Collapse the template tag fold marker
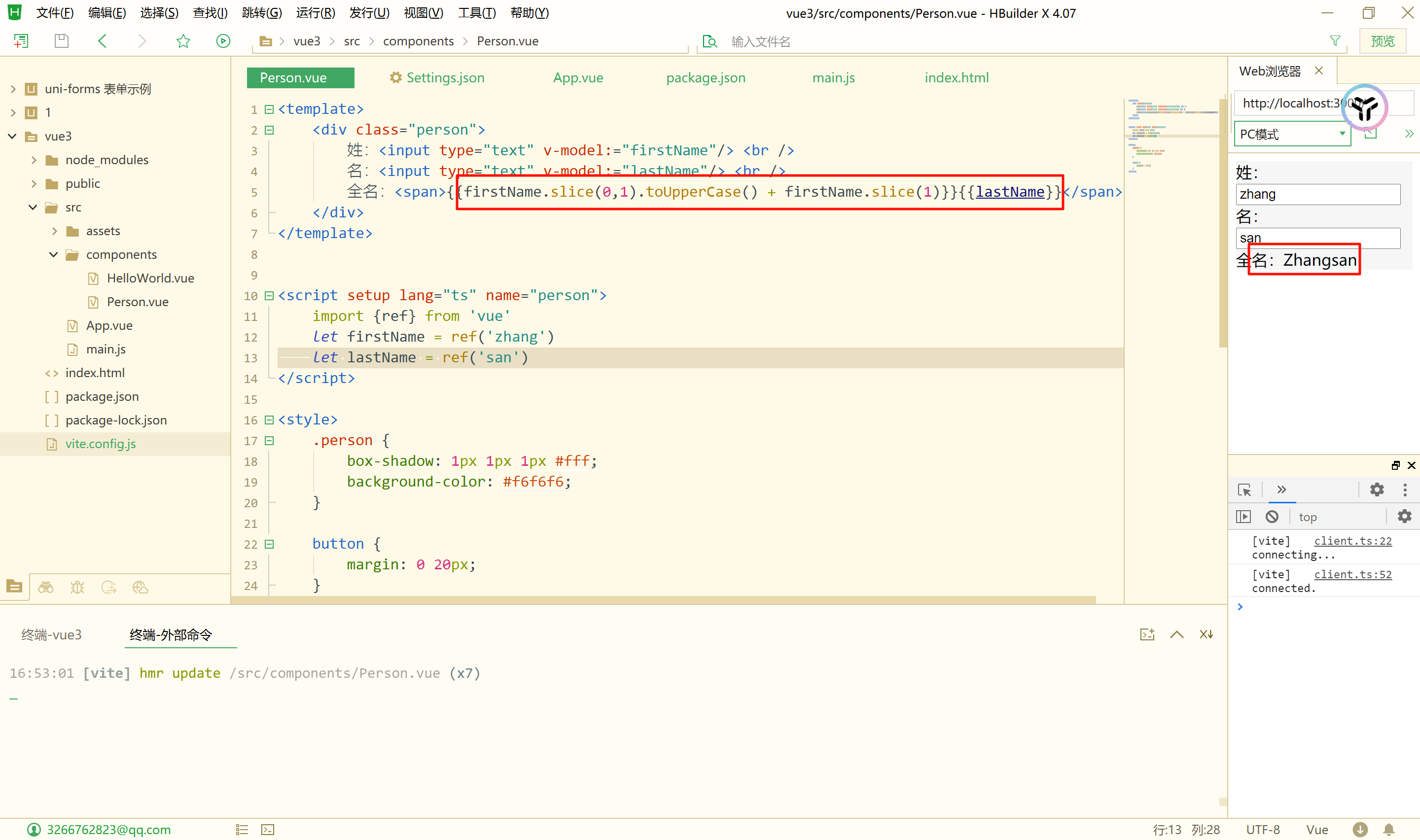Image resolution: width=1420 pixels, height=840 pixels. click(269, 109)
